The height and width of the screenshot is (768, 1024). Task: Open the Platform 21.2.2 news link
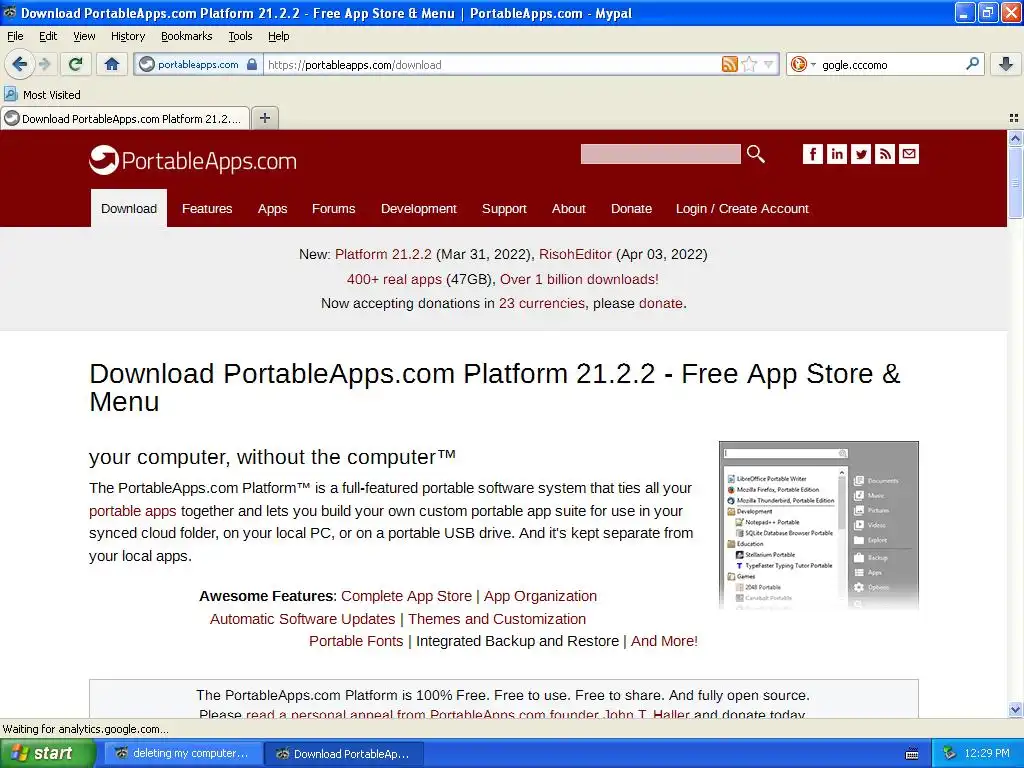point(383,254)
